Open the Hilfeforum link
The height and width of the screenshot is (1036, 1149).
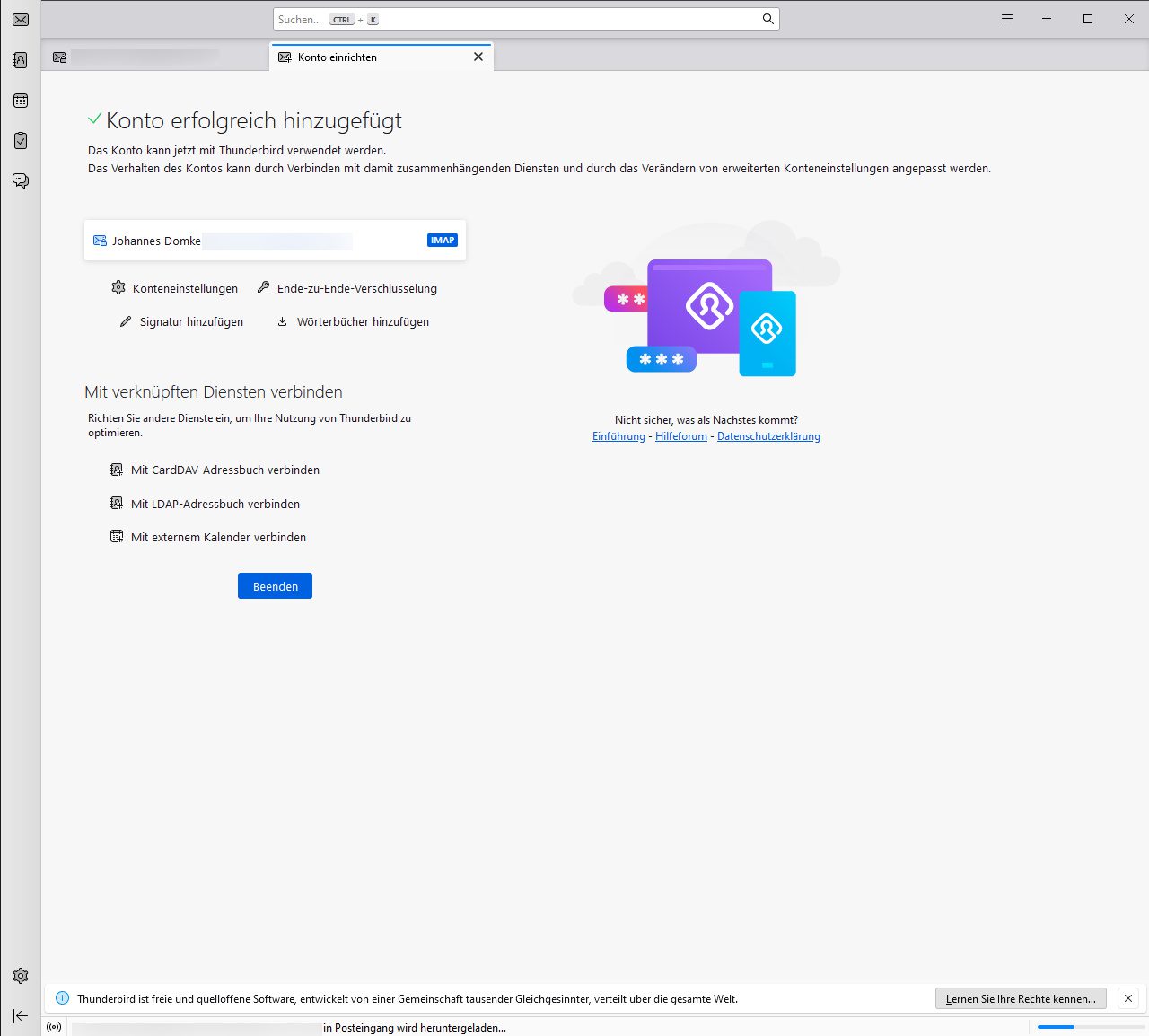click(x=680, y=436)
